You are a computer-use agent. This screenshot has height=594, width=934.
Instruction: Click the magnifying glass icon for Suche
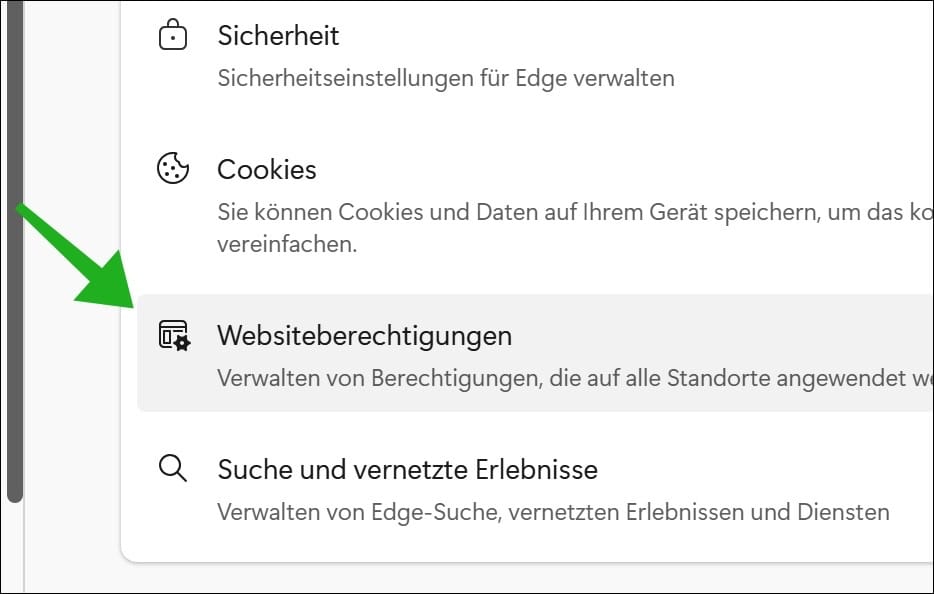pos(173,467)
